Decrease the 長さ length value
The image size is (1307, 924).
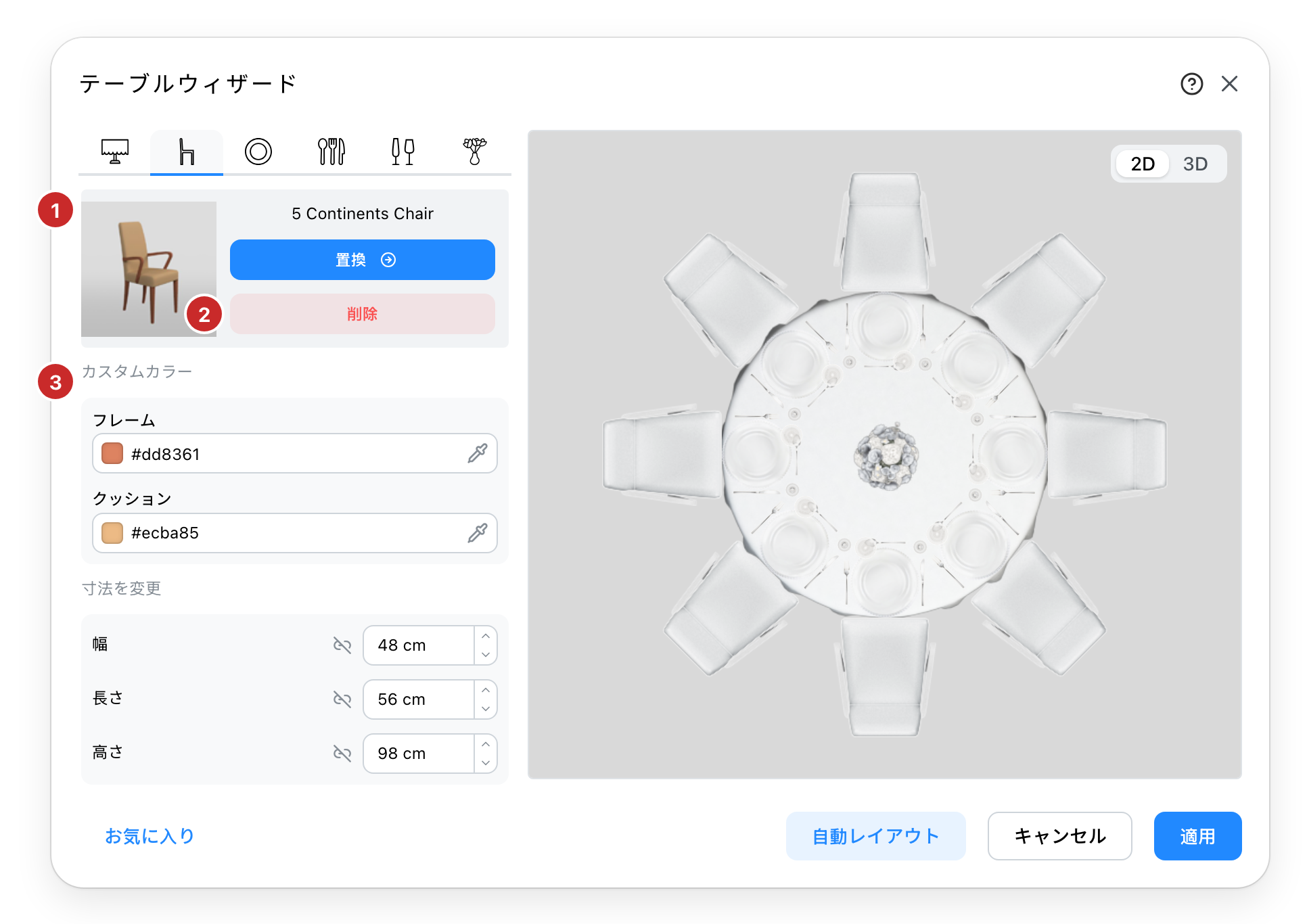pyautogui.click(x=486, y=709)
